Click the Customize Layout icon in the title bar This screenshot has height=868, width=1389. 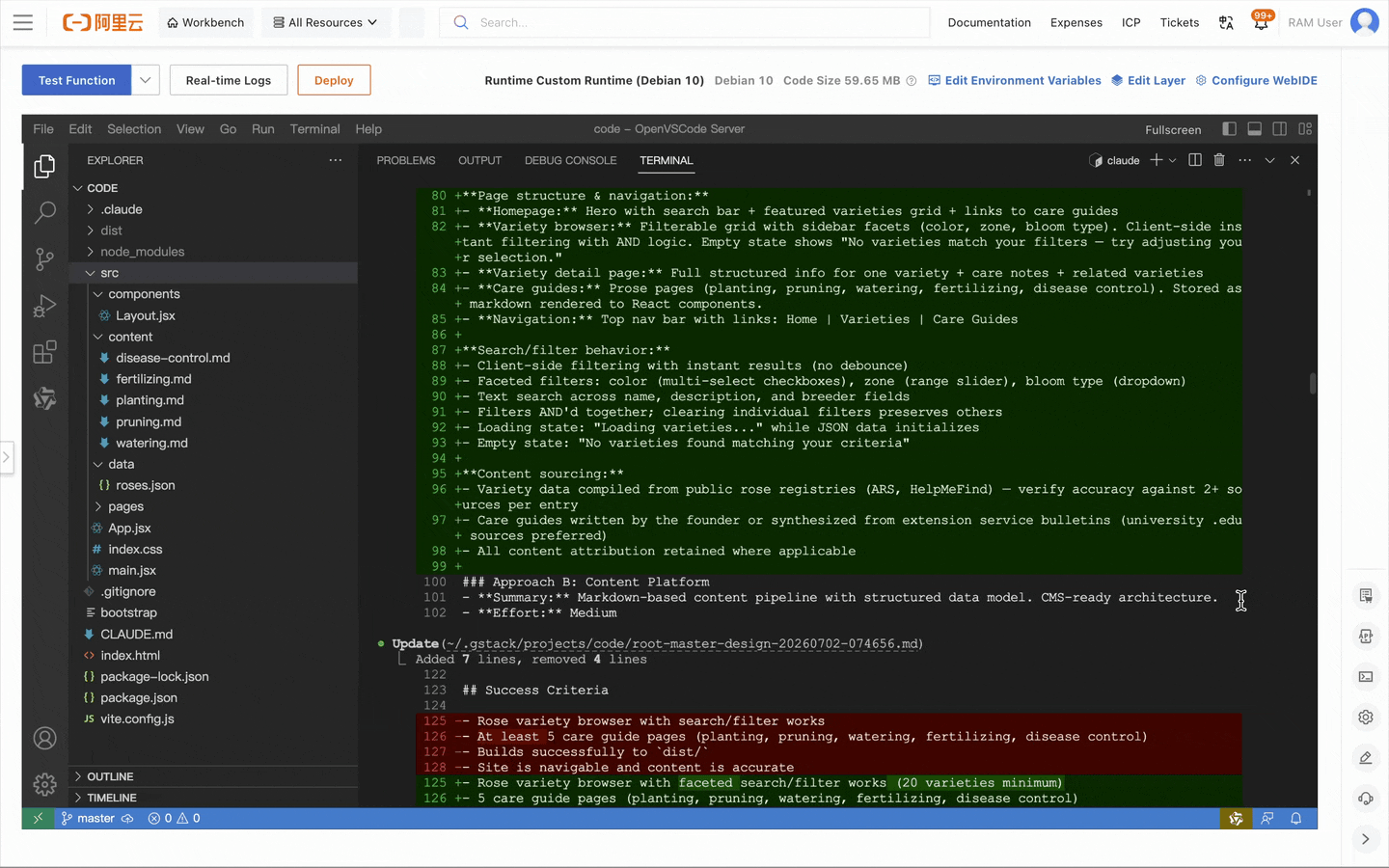click(1305, 128)
